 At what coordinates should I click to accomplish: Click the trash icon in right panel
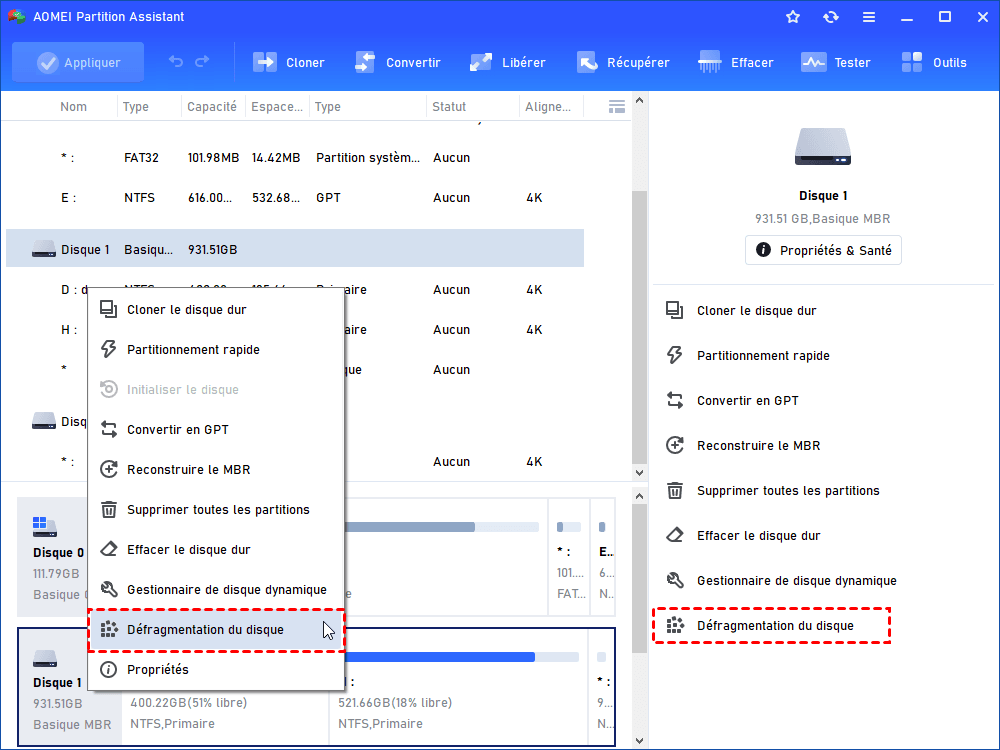675,490
